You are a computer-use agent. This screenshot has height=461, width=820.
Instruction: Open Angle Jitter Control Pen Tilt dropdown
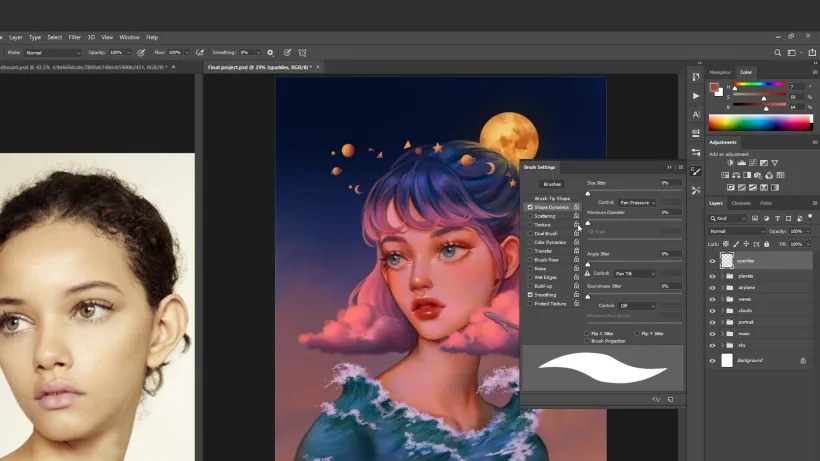(635, 273)
